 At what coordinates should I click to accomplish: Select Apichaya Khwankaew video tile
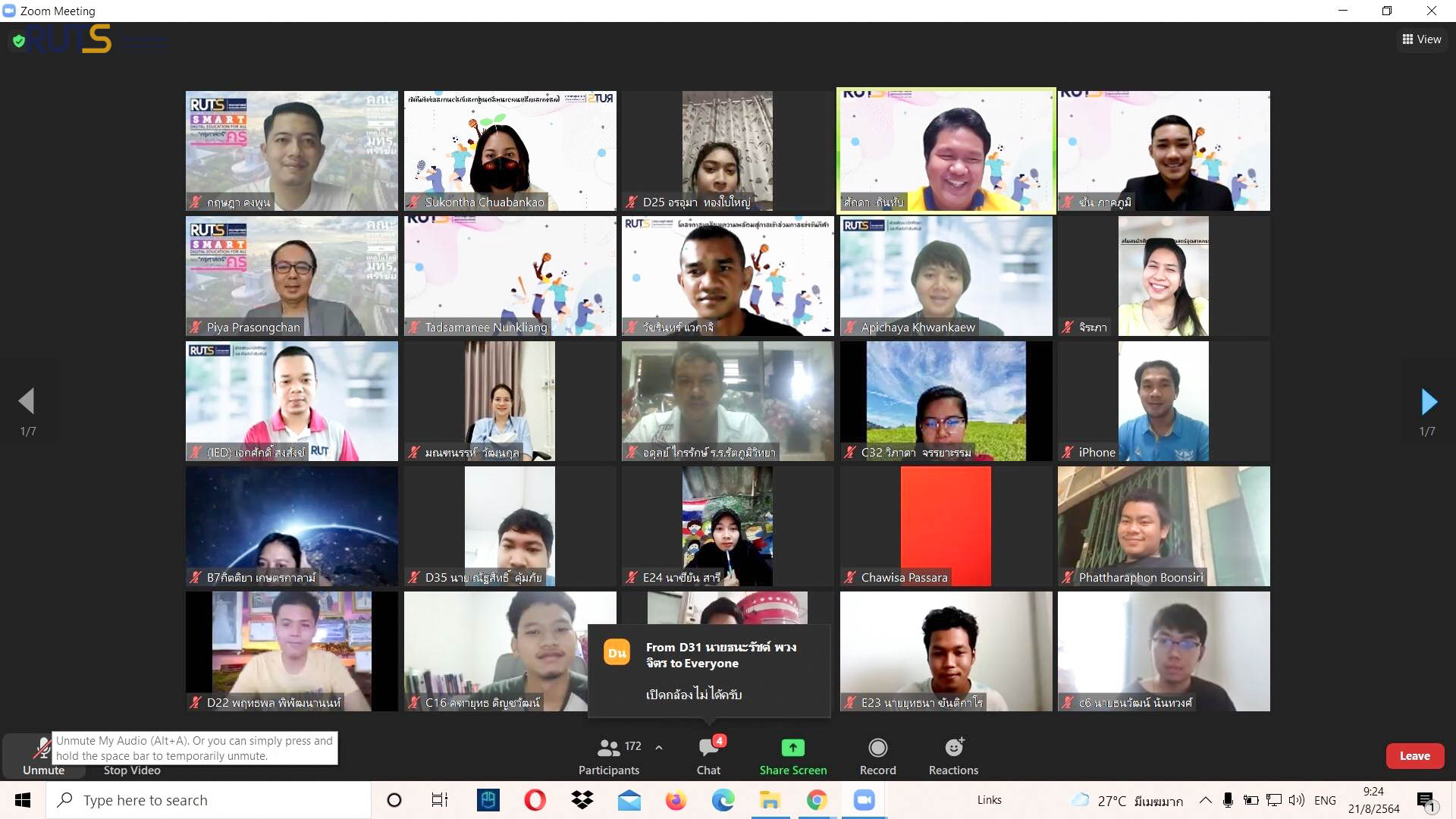coord(946,276)
